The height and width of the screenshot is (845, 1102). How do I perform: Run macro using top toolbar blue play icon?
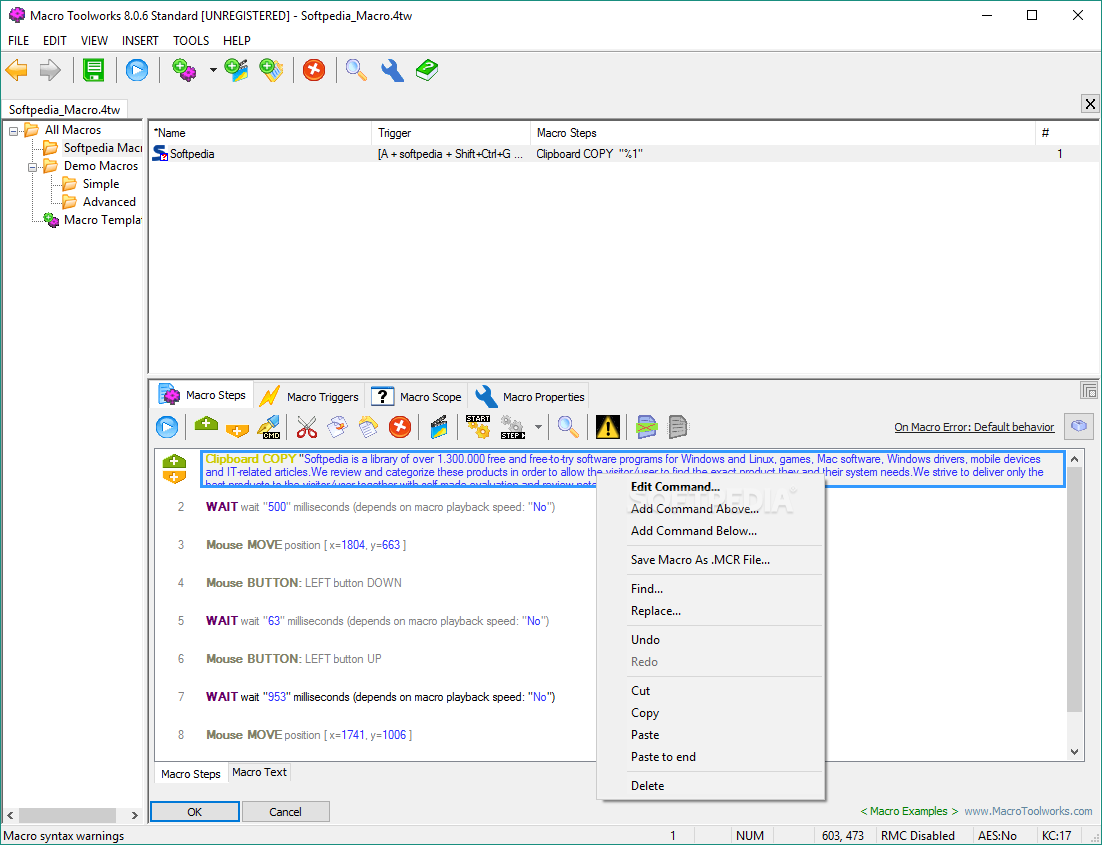[137, 70]
